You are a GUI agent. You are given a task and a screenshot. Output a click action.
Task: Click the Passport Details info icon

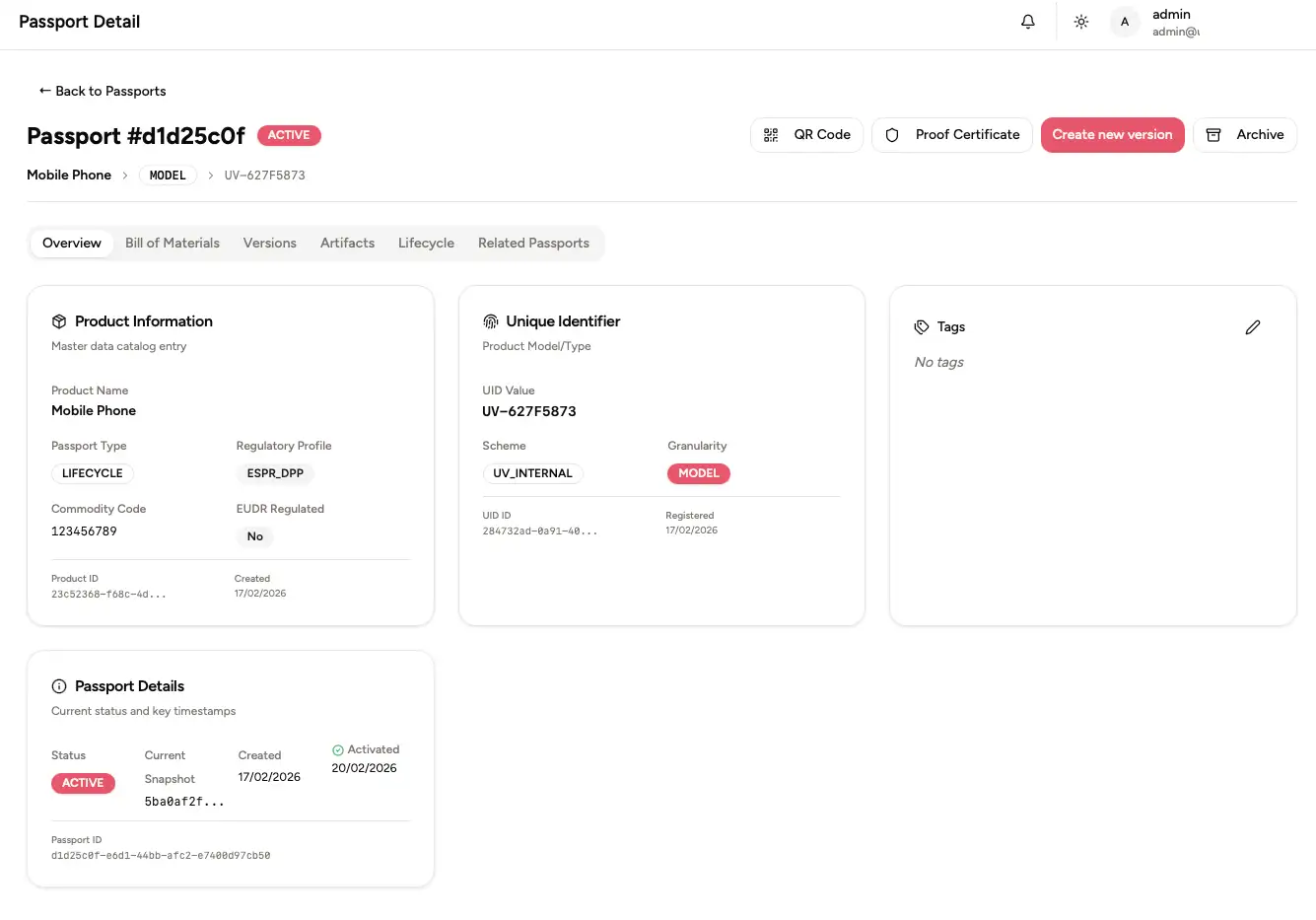[59, 686]
